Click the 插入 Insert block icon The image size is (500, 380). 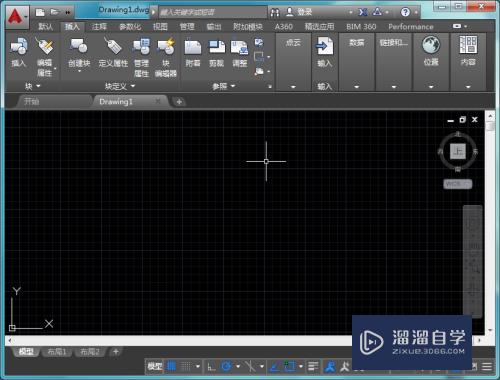[x=19, y=46]
